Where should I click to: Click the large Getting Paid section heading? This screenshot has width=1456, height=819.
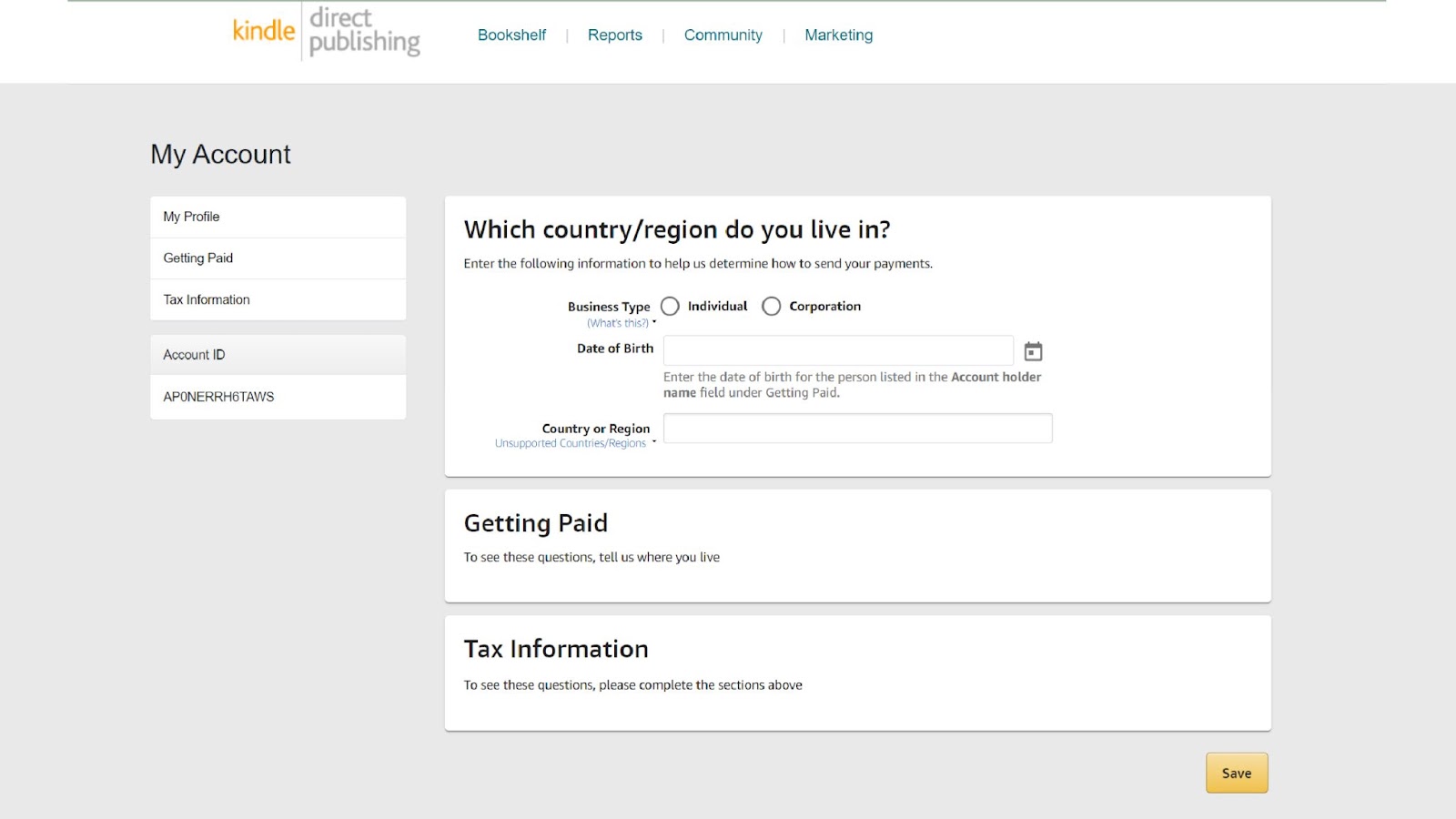click(535, 523)
